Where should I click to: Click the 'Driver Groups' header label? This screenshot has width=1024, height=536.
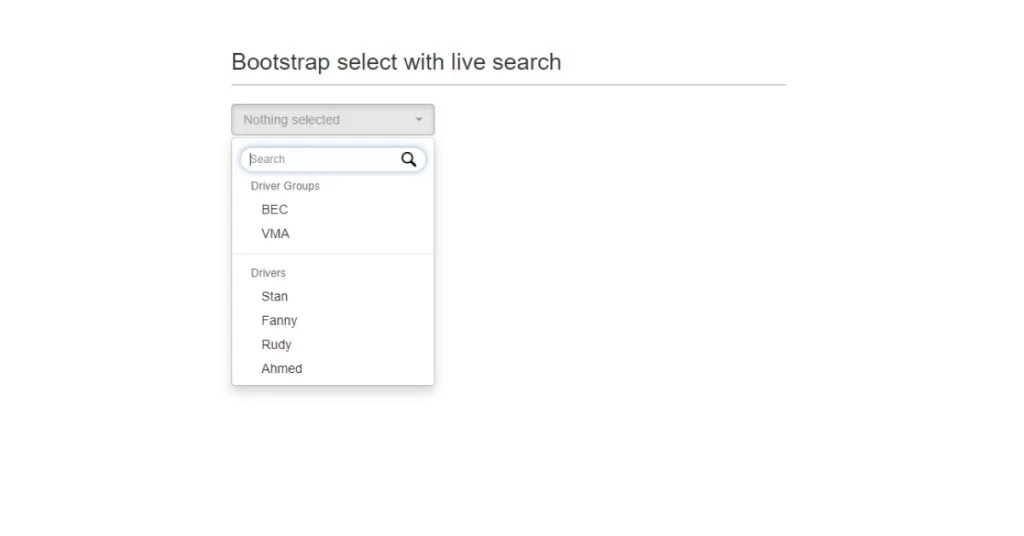pos(285,186)
